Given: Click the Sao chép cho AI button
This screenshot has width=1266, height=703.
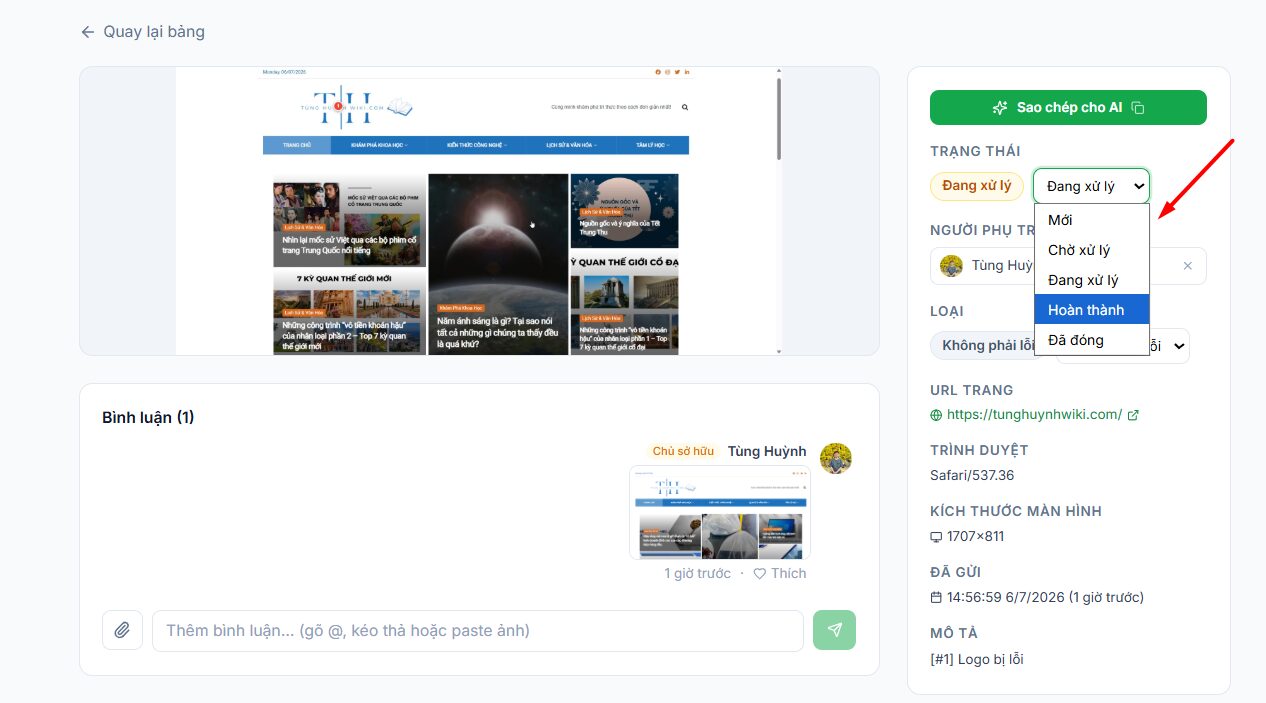Looking at the screenshot, I should tap(1068, 107).
